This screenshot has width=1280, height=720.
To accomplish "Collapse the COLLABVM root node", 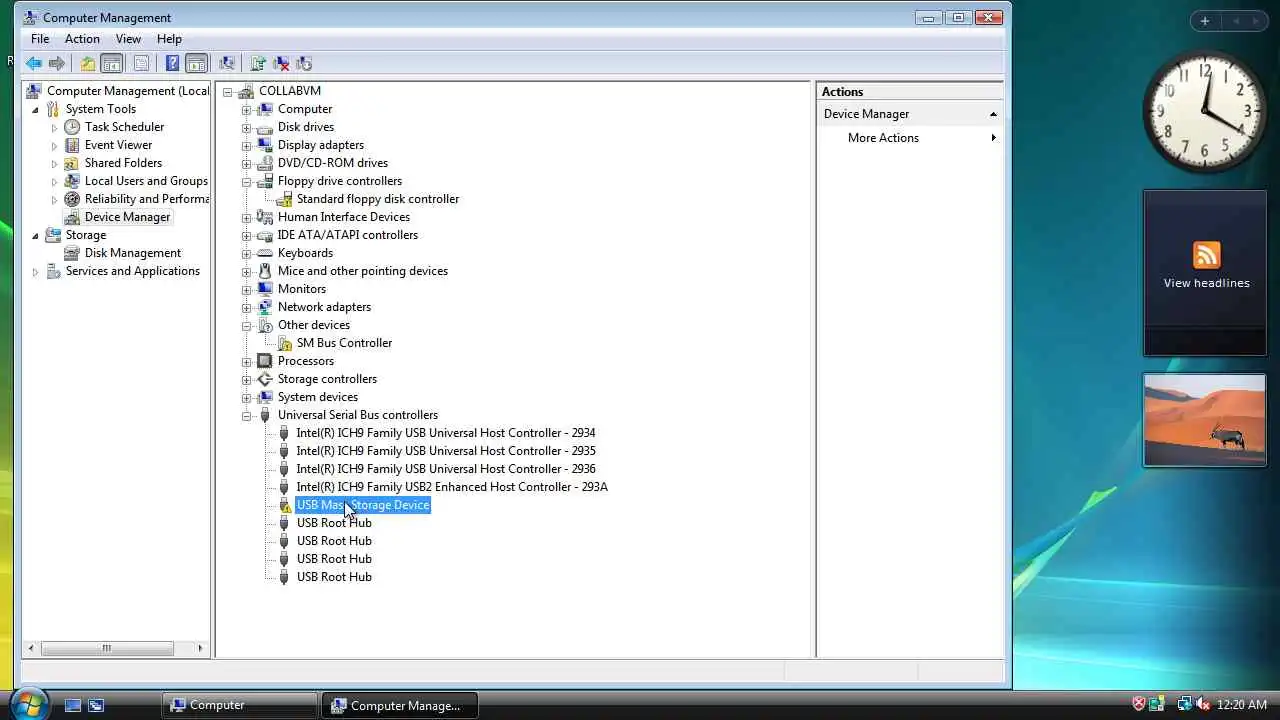I will 227,91.
